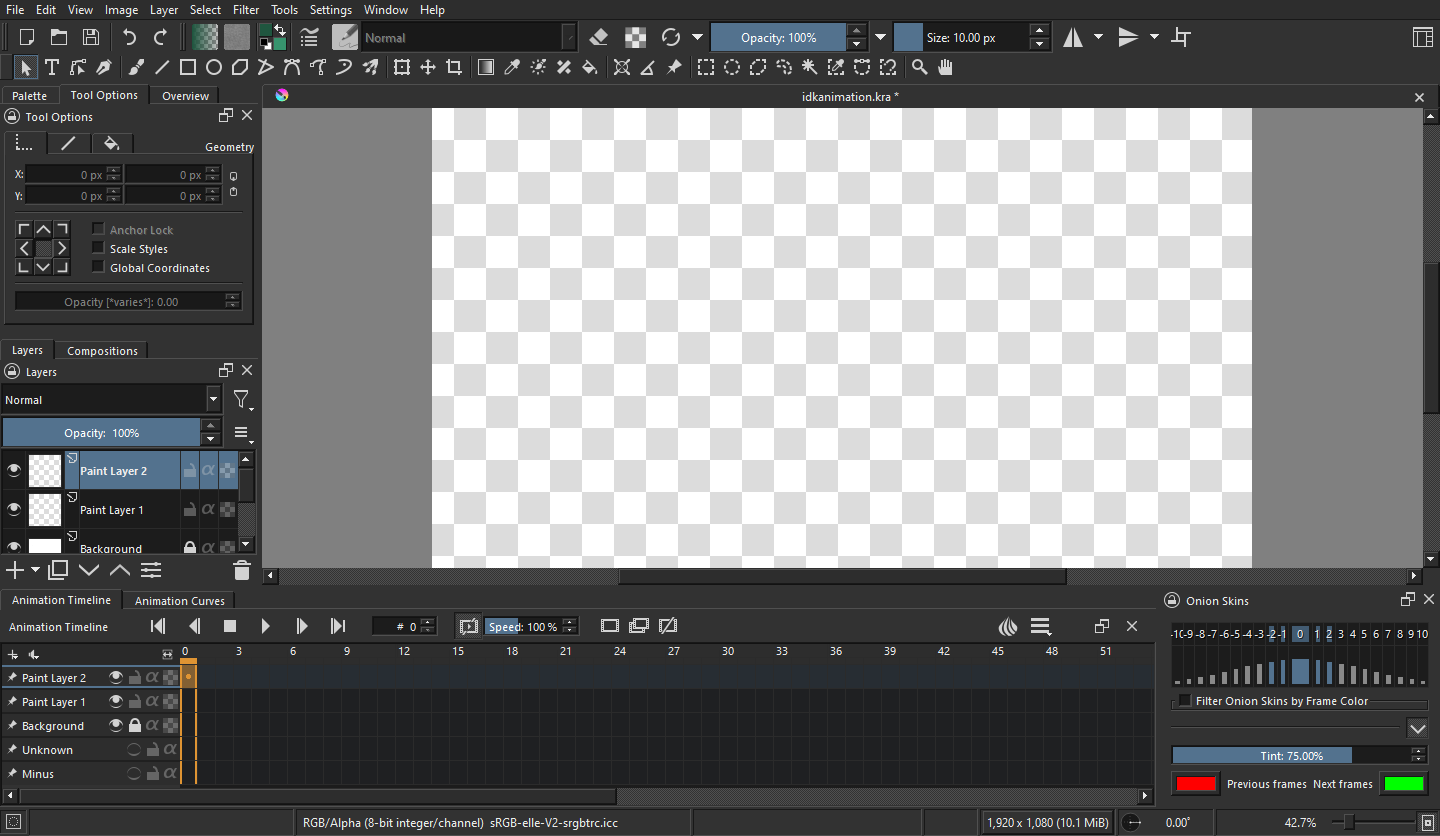Stop animation playback
The width and height of the screenshot is (1440, 836).
pos(230,626)
